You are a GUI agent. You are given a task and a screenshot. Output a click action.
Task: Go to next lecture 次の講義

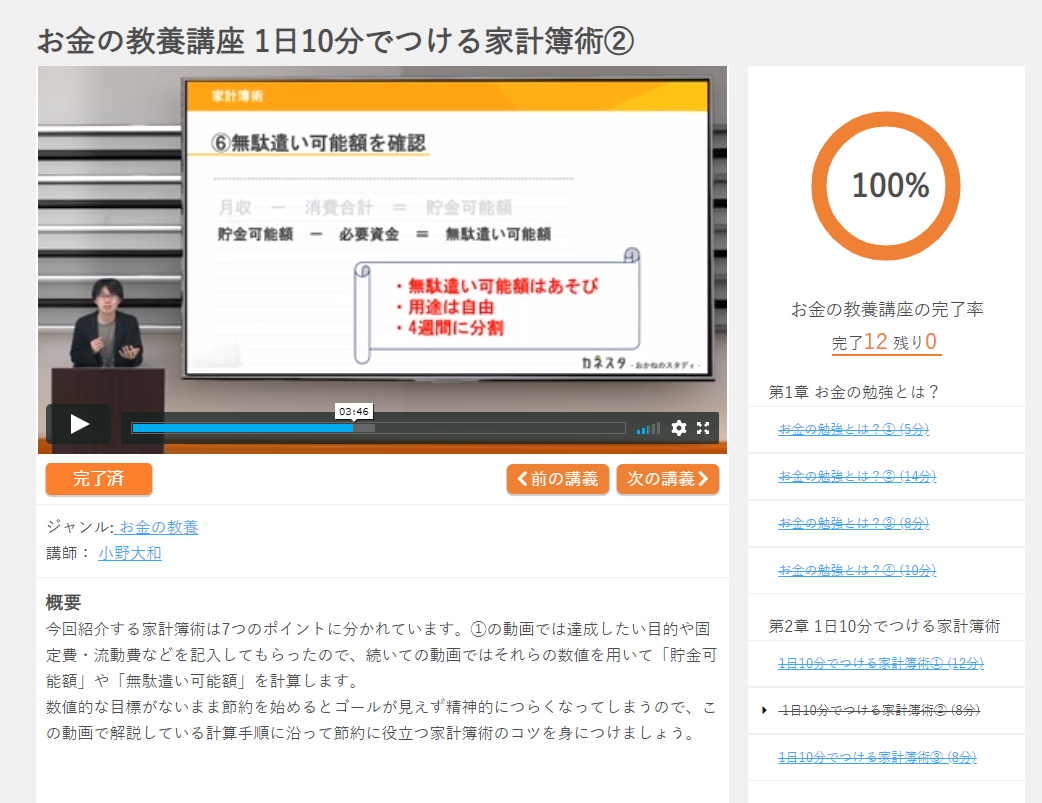point(667,479)
